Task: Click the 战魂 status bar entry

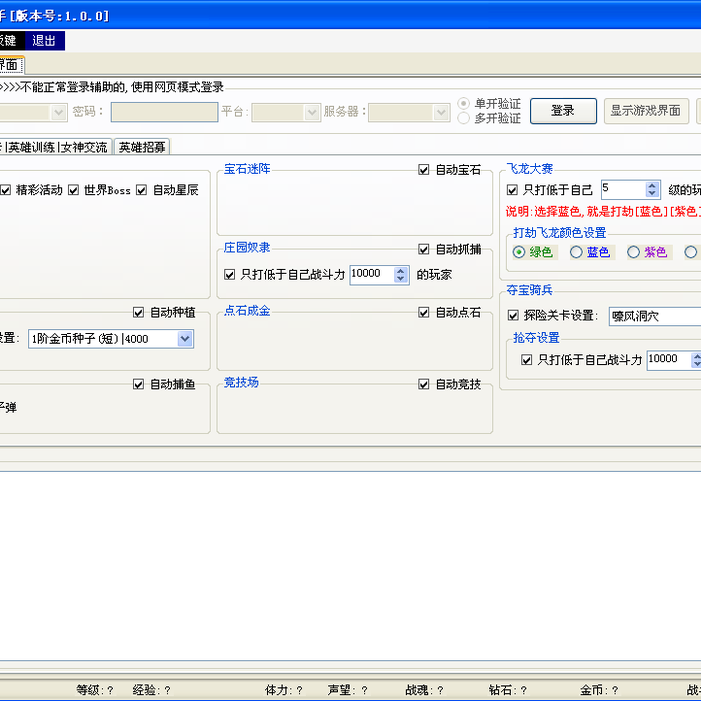Action: [425, 690]
